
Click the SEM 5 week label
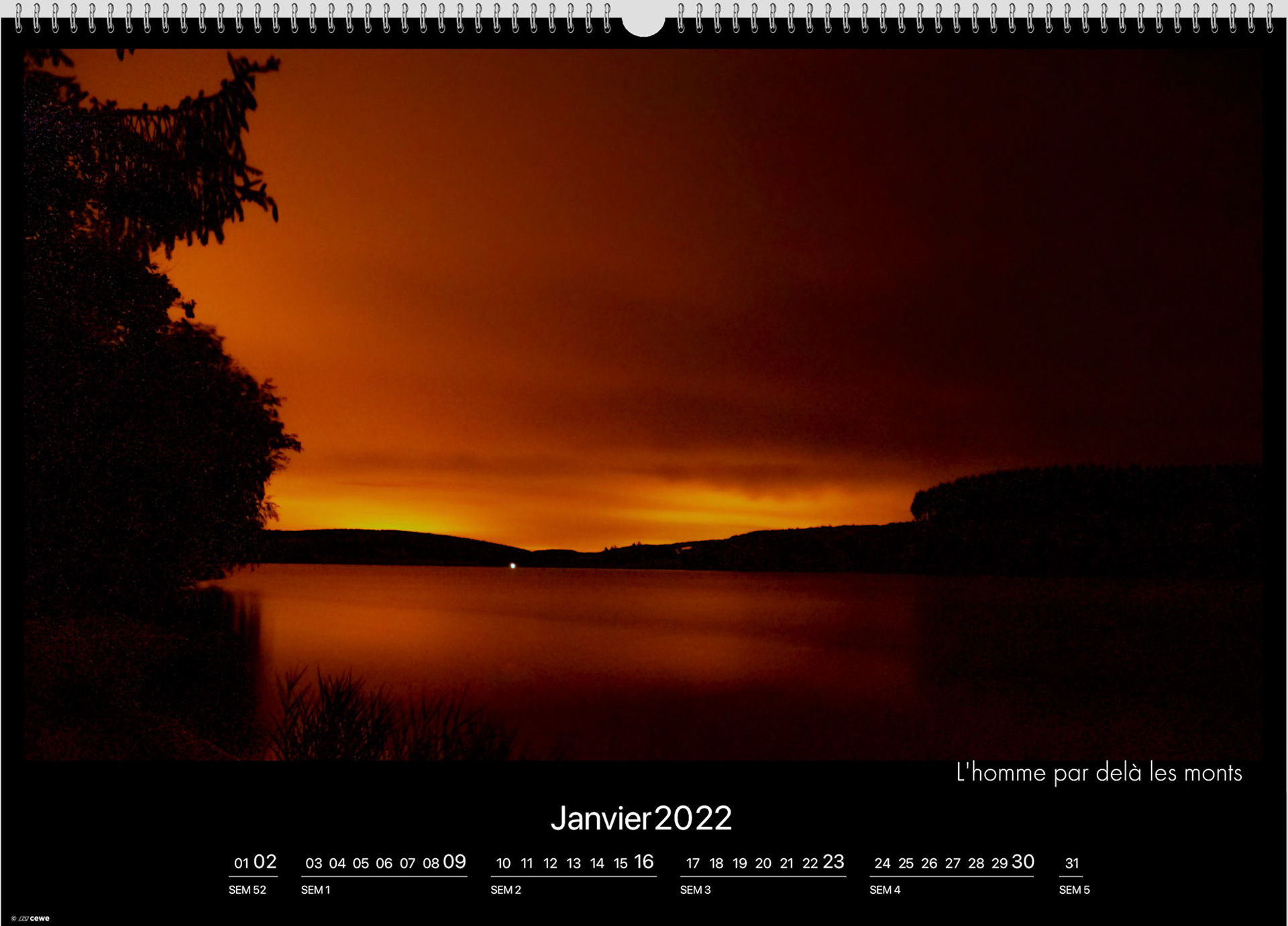point(1074,890)
